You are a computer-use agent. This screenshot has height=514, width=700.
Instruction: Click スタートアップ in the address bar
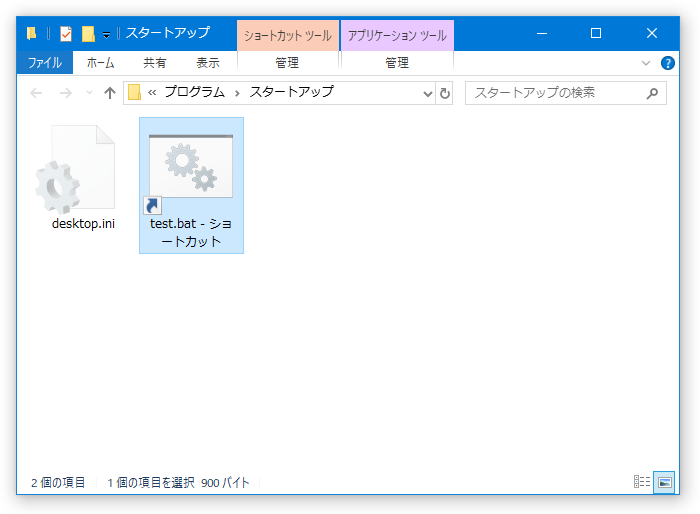(291, 92)
